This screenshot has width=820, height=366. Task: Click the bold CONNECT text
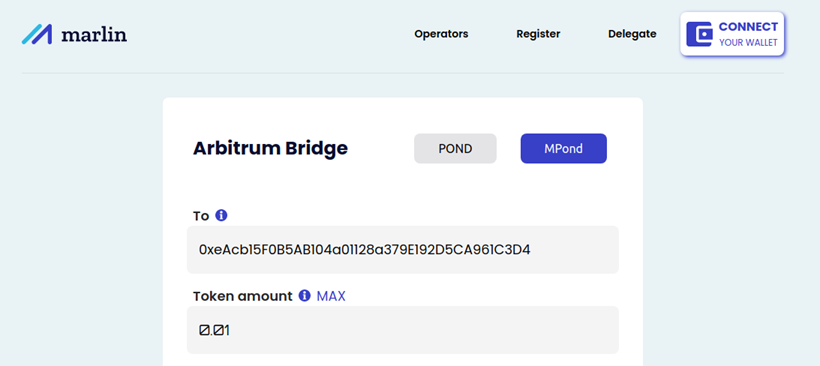click(x=748, y=27)
